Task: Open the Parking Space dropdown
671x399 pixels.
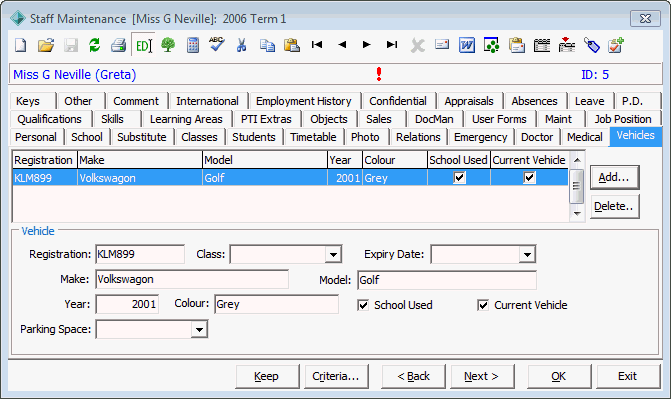Action: 199,330
